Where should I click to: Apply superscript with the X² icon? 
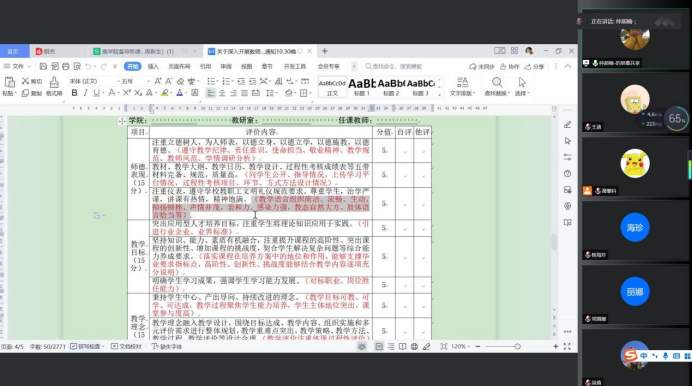tap(127, 93)
